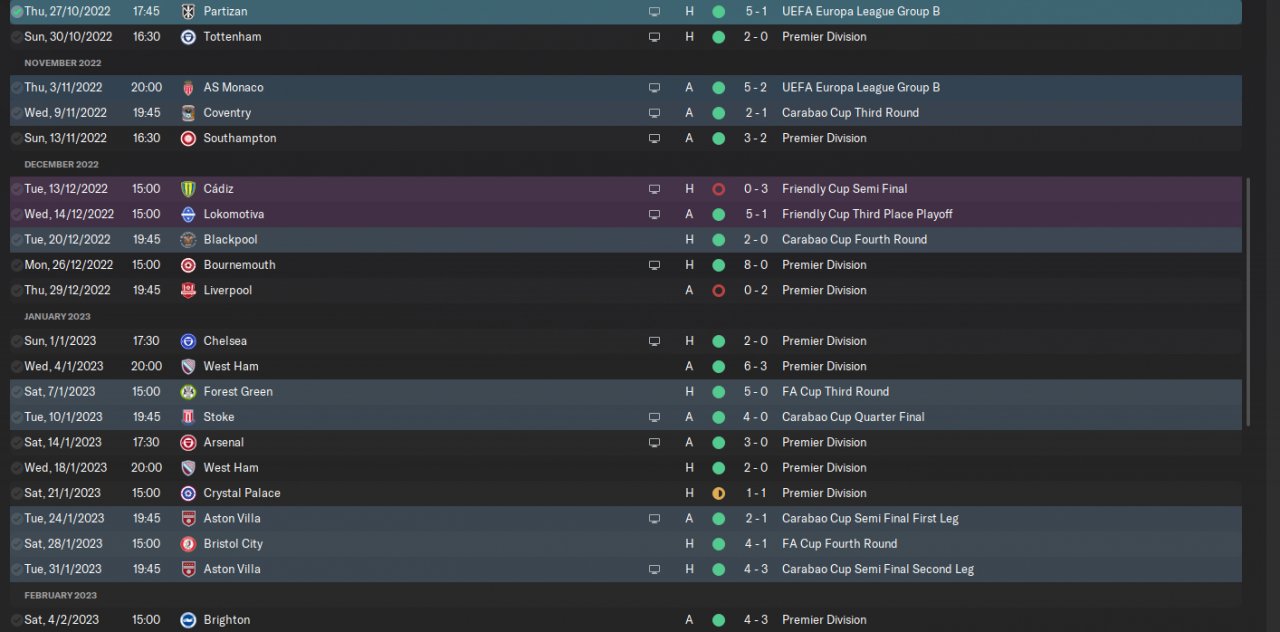
Task: Open Carabao Cup Semi Final First Leg link
Action: (870, 518)
